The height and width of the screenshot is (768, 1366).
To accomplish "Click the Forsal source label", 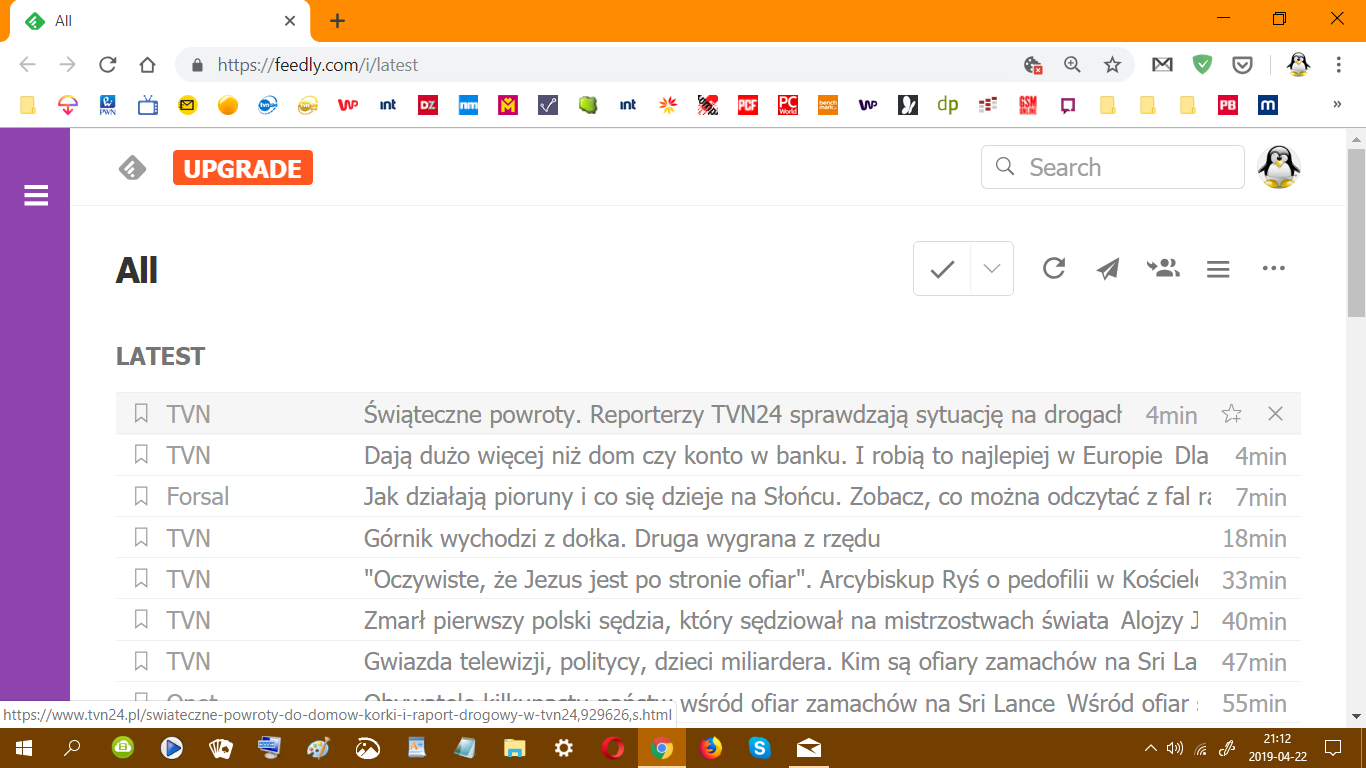I will tap(198, 497).
